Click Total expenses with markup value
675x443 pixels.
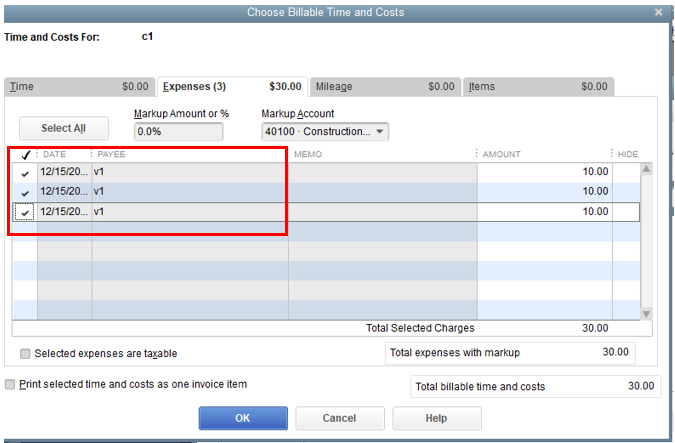click(615, 352)
